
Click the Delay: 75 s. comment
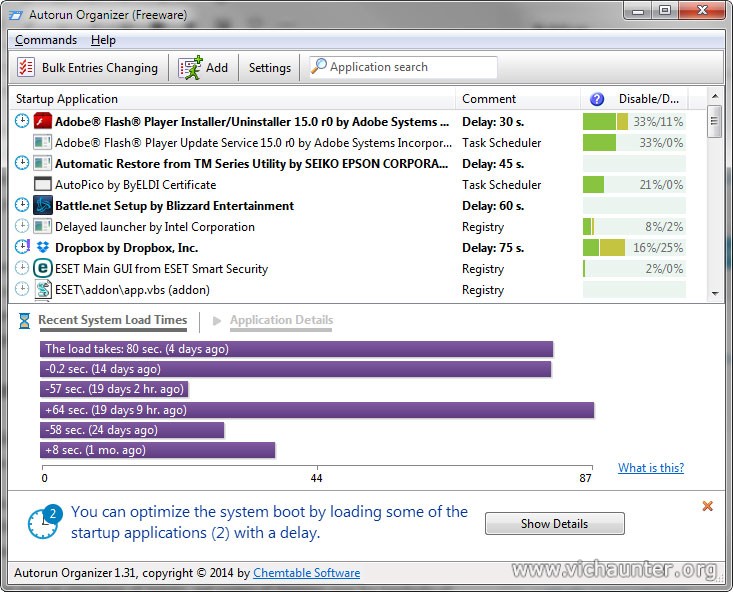point(493,248)
